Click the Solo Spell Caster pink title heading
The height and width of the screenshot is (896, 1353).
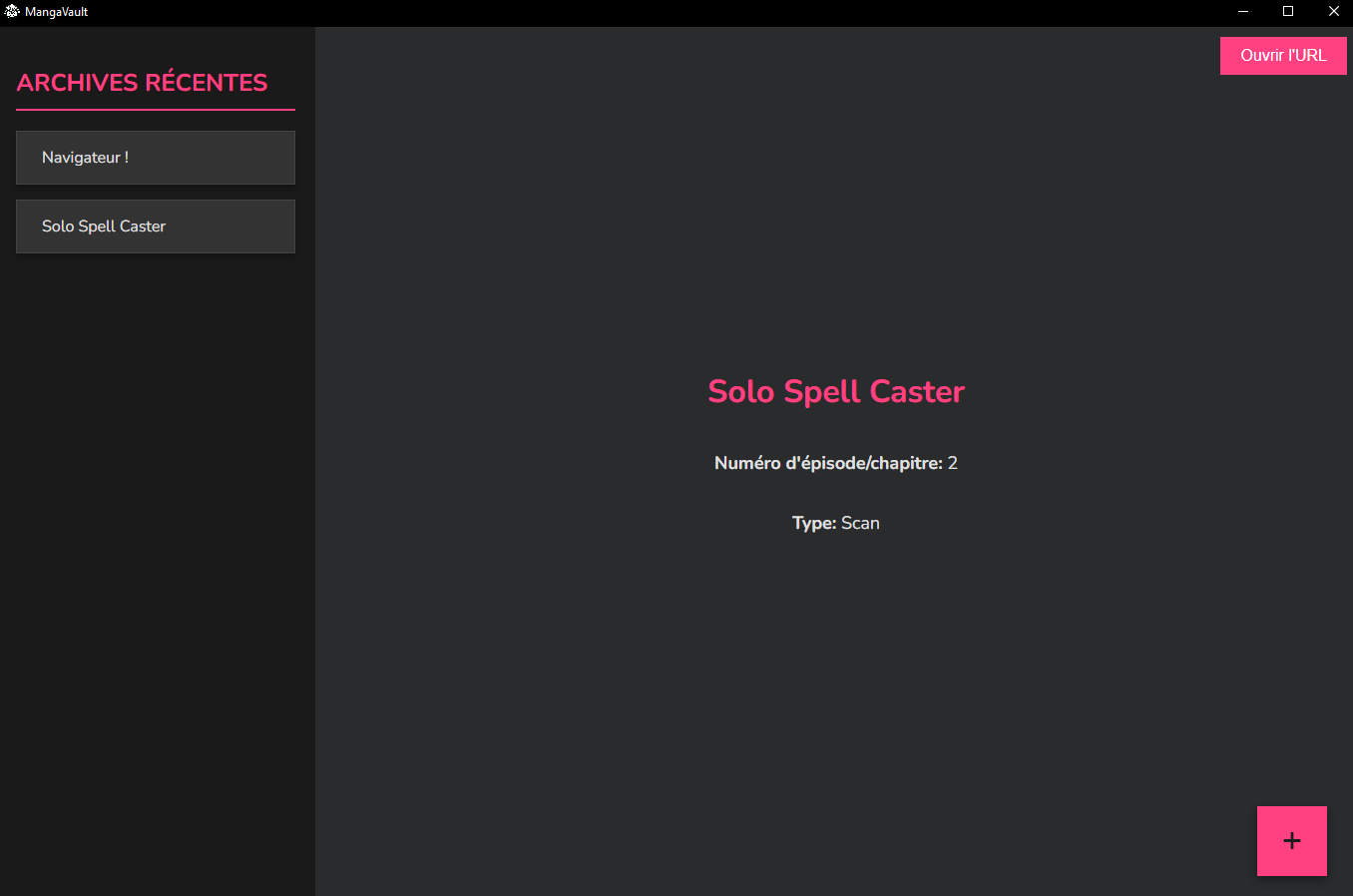click(x=836, y=391)
